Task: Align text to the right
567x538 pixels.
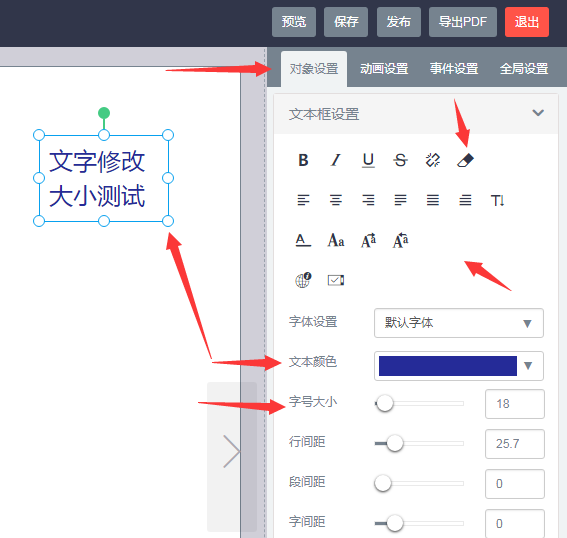Action: pyautogui.click(x=368, y=200)
